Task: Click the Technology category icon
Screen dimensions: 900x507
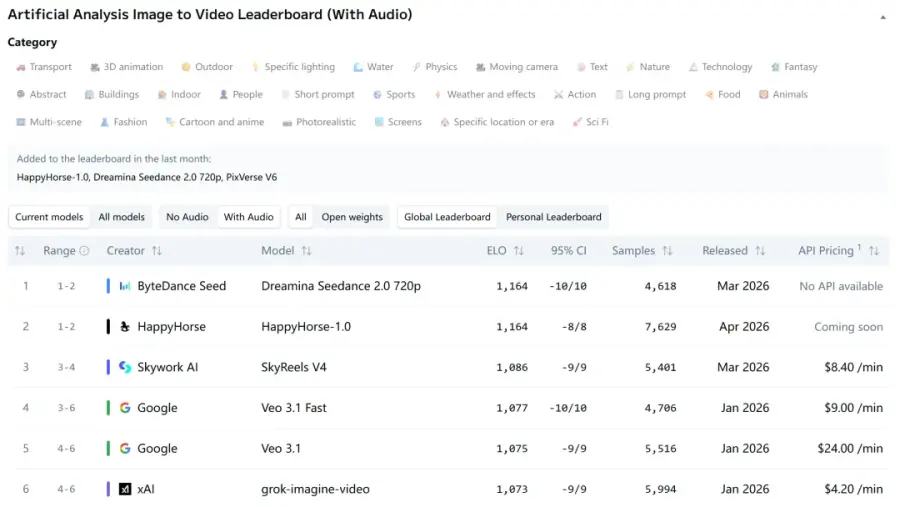Action: click(x=693, y=67)
